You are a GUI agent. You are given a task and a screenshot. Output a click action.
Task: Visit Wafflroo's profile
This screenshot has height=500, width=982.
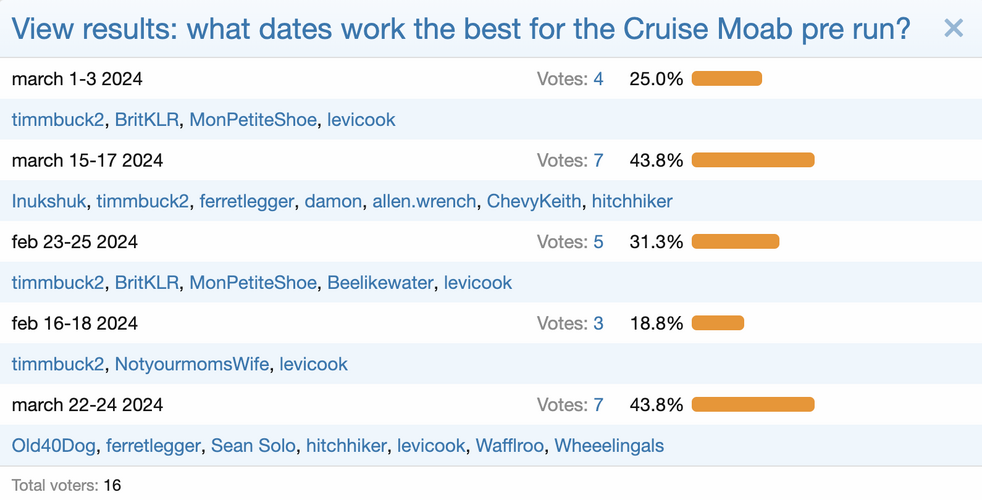510,446
